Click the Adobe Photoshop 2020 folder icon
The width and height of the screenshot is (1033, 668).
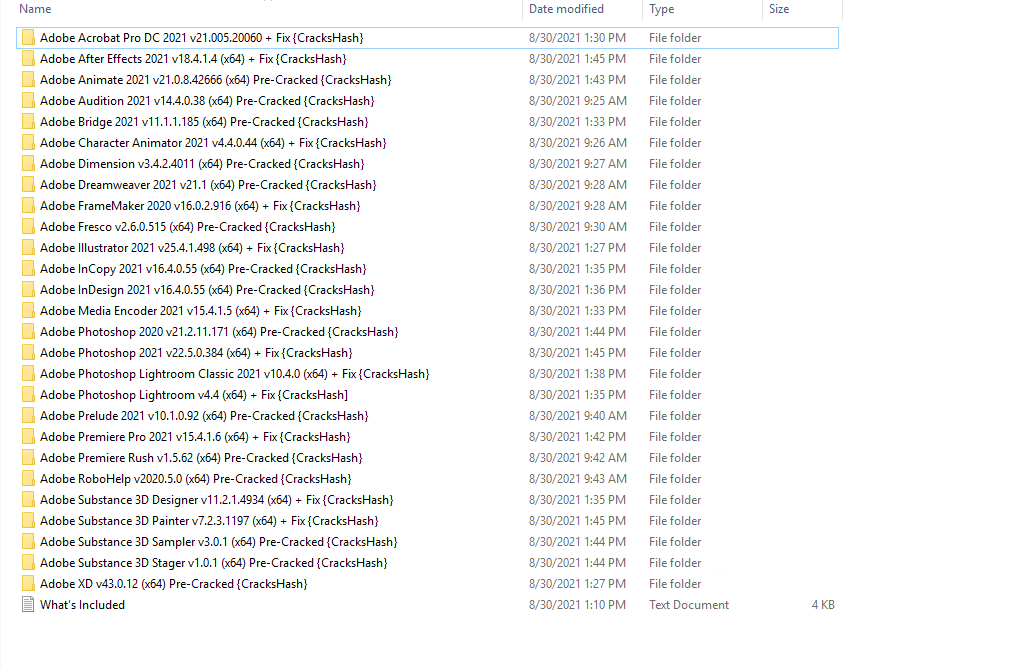click(x=28, y=332)
